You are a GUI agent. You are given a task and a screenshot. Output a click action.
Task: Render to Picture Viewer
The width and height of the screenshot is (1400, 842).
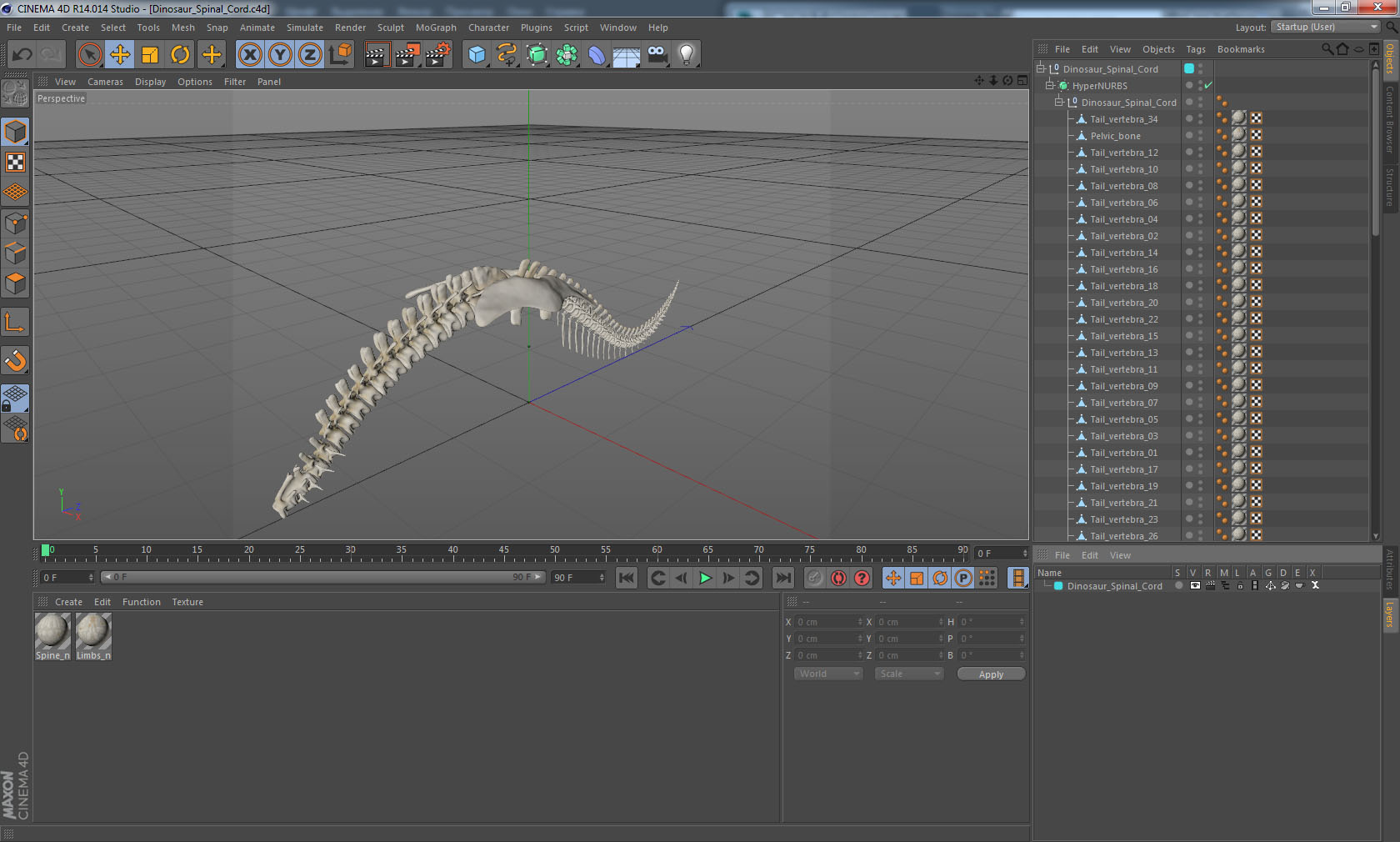pyautogui.click(x=407, y=55)
